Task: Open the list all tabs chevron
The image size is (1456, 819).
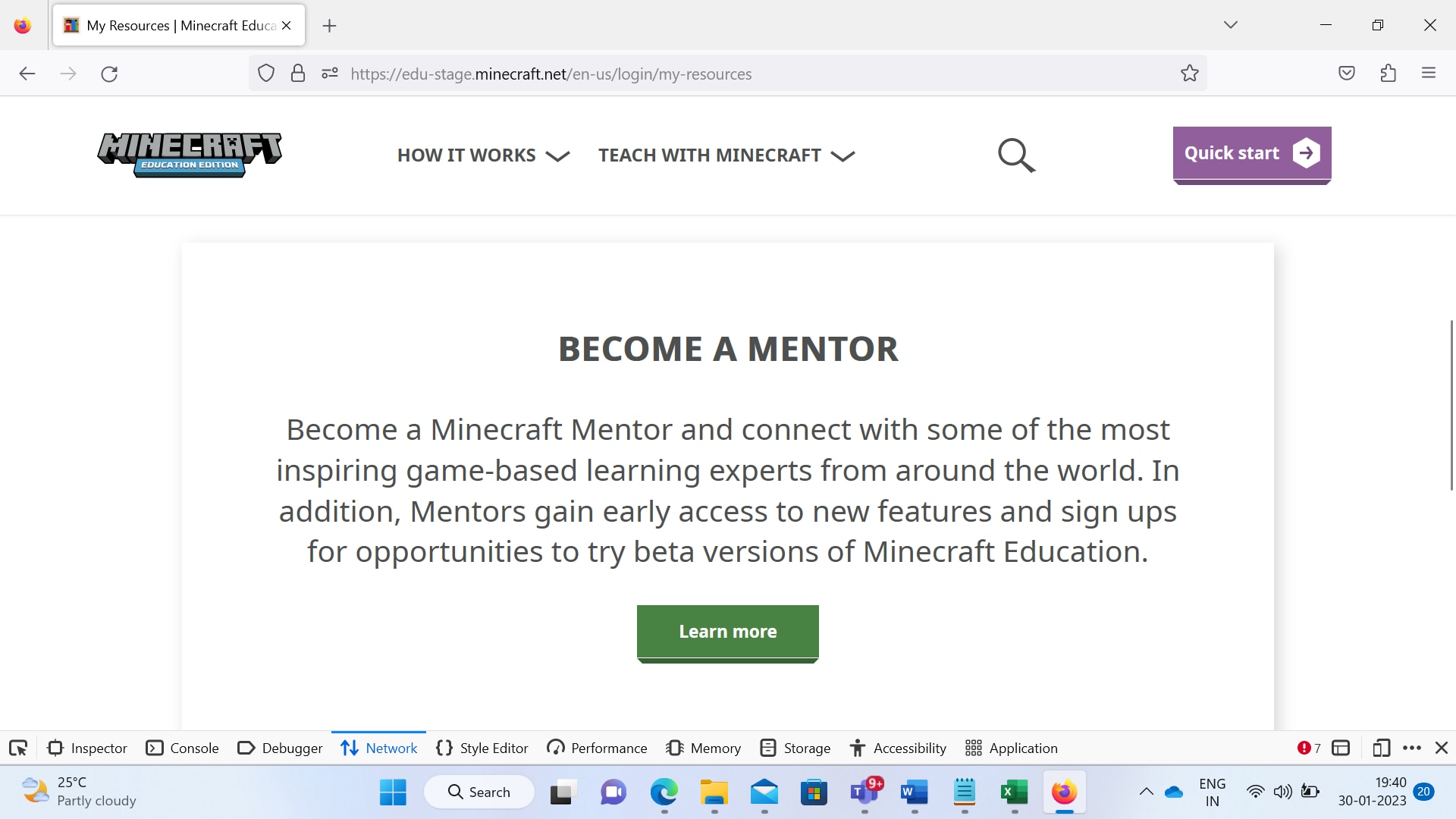Action: [x=1231, y=25]
